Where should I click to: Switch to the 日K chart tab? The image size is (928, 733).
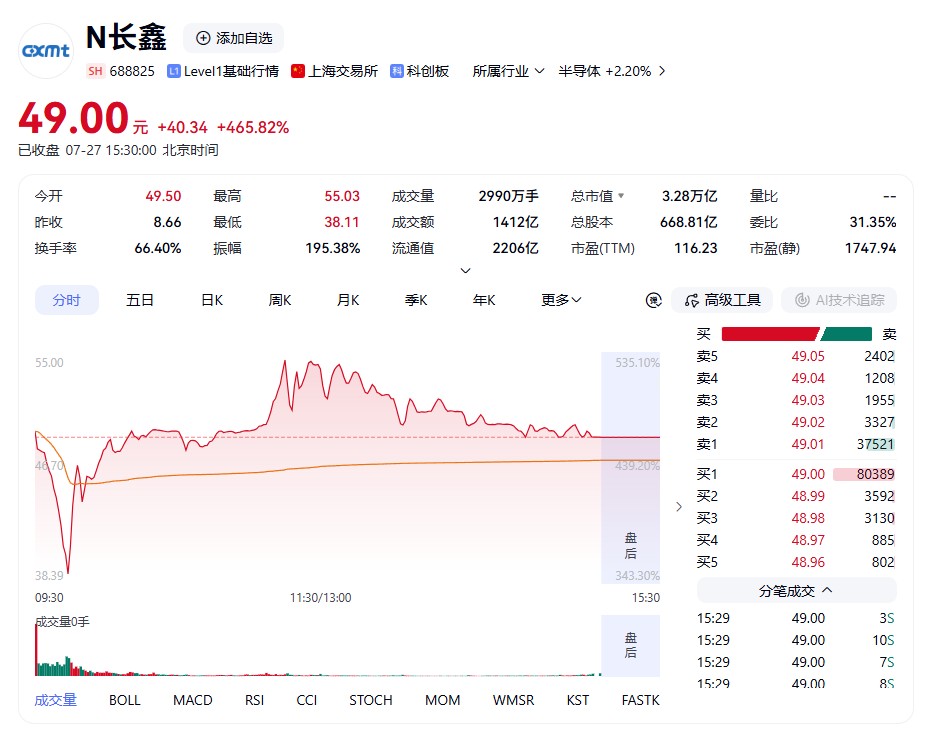[x=212, y=301]
